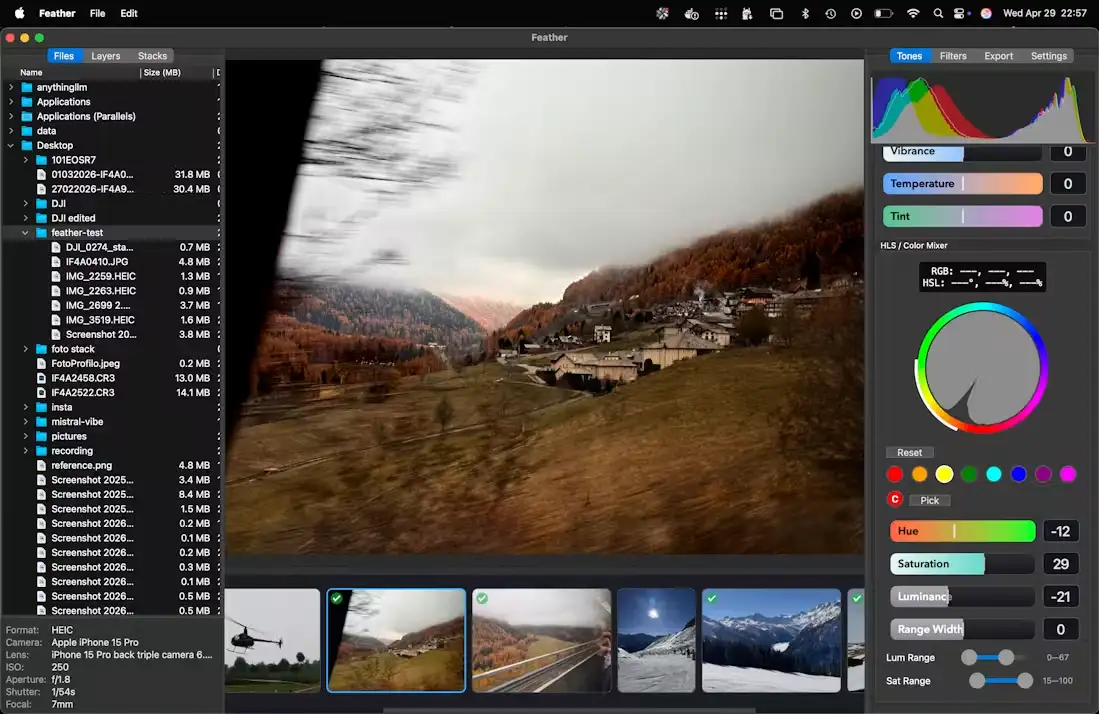The height and width of the screenshot is (714, 1099).
Task: Toggle checkmark on snowy mountains thumbnail
Action: click(712, 598)
